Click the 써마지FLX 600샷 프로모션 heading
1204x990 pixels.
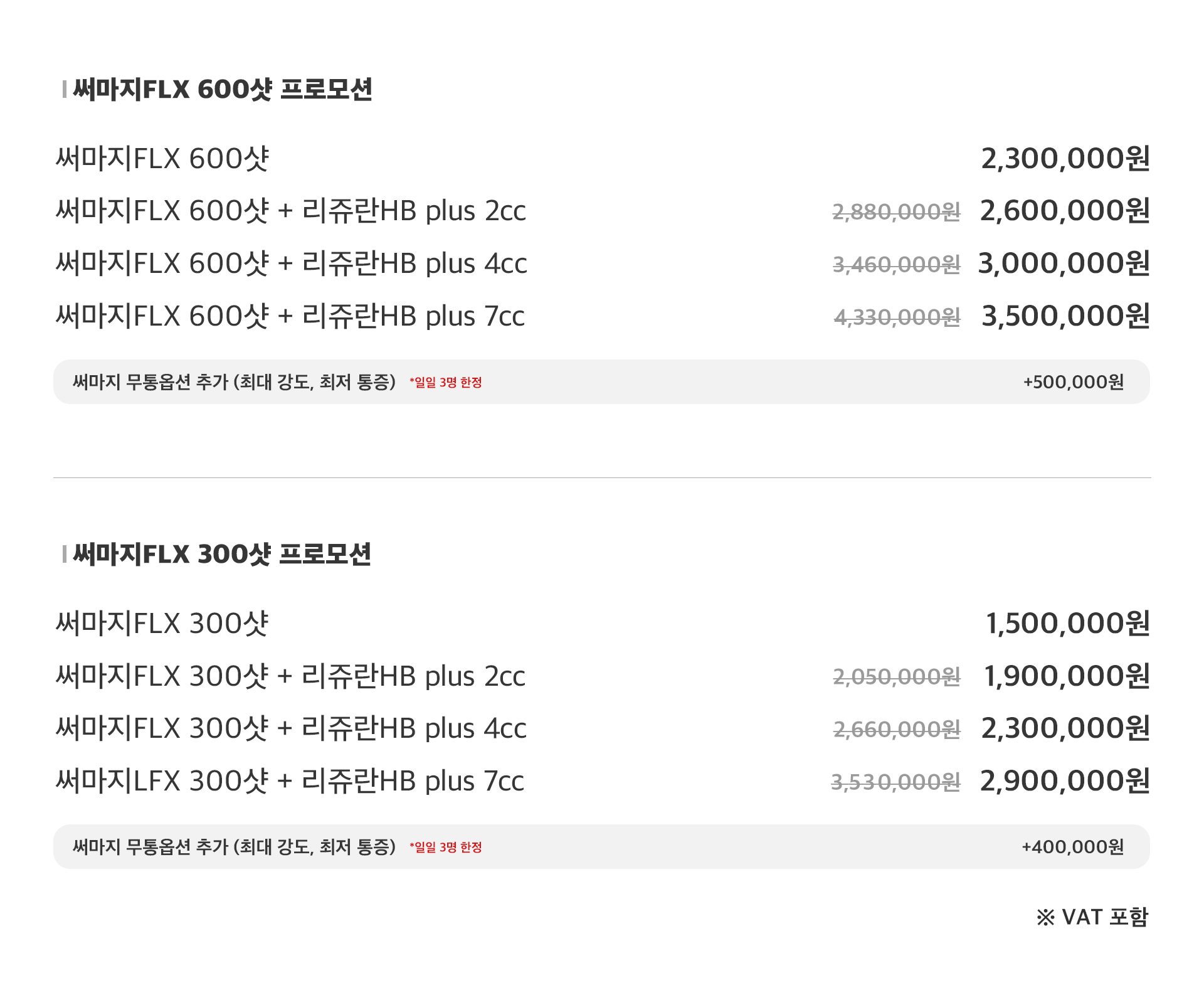point(223,90)
